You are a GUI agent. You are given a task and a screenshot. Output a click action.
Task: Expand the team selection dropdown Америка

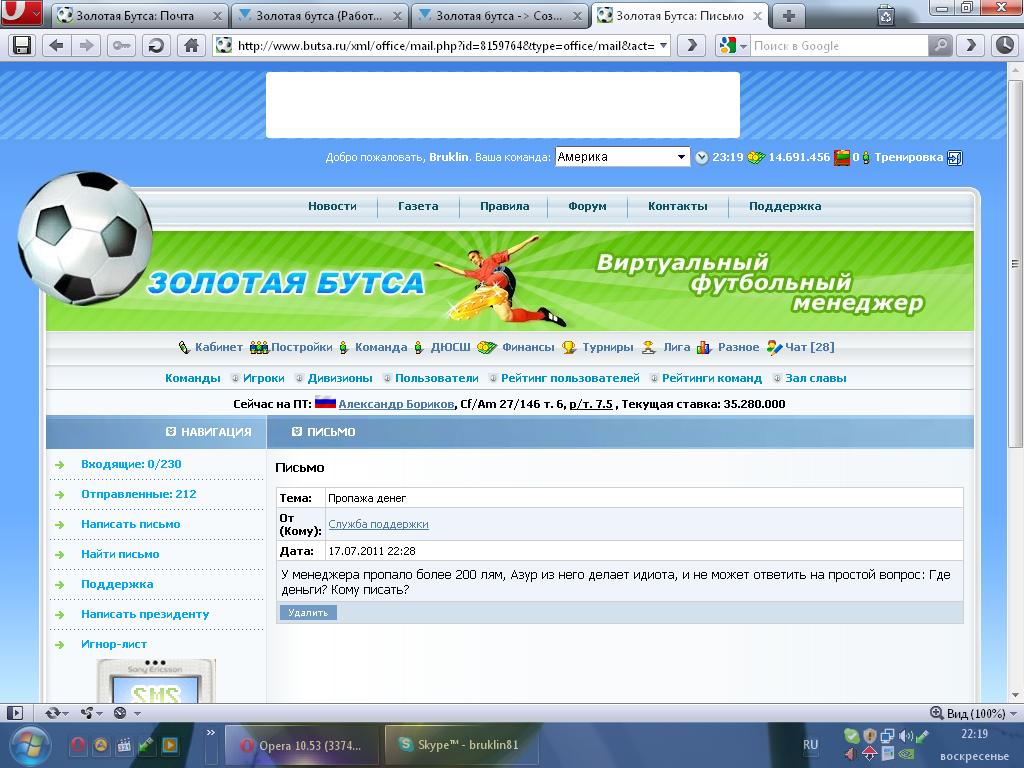(x=682, y=157)
